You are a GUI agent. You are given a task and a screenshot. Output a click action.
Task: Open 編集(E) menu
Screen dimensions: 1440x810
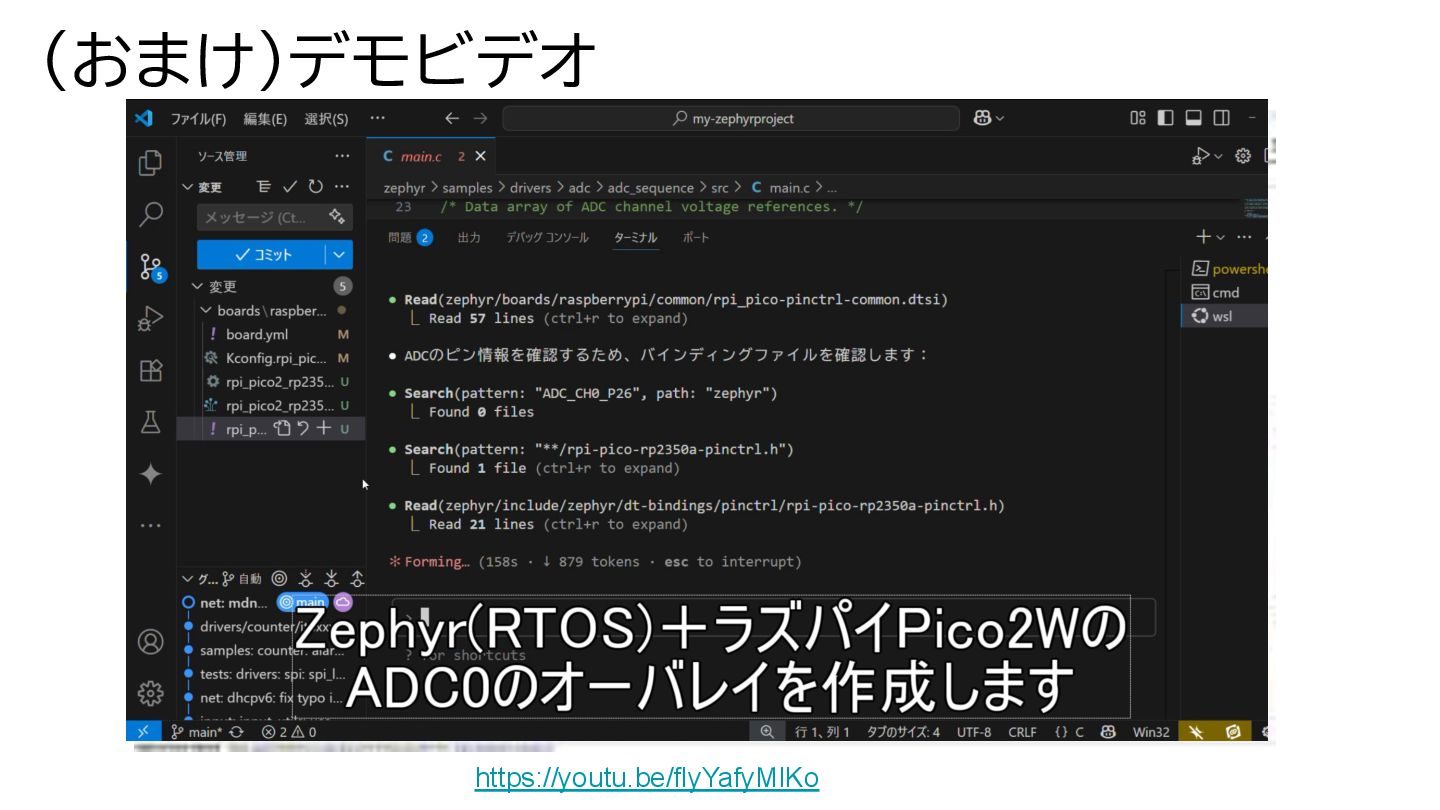coord(265,119)
